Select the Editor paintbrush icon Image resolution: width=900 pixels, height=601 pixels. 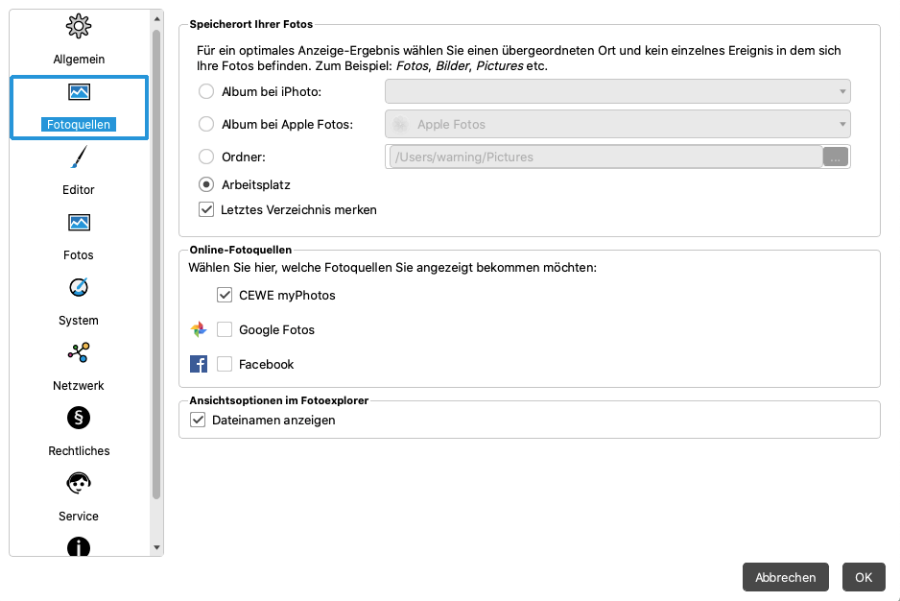(78, 158)
